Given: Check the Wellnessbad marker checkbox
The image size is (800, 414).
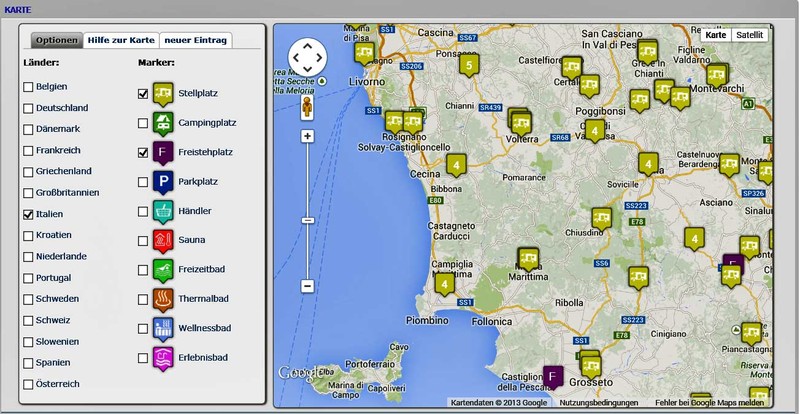Looking at the screenshot, I should pos(143,328).
